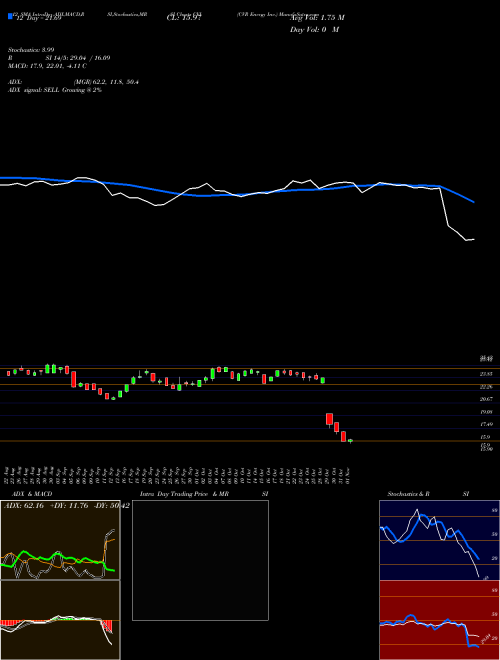This screenshot has width=500, height=660.
Task: Open the red RSI chart panel
Action: (x=439, y=620)
